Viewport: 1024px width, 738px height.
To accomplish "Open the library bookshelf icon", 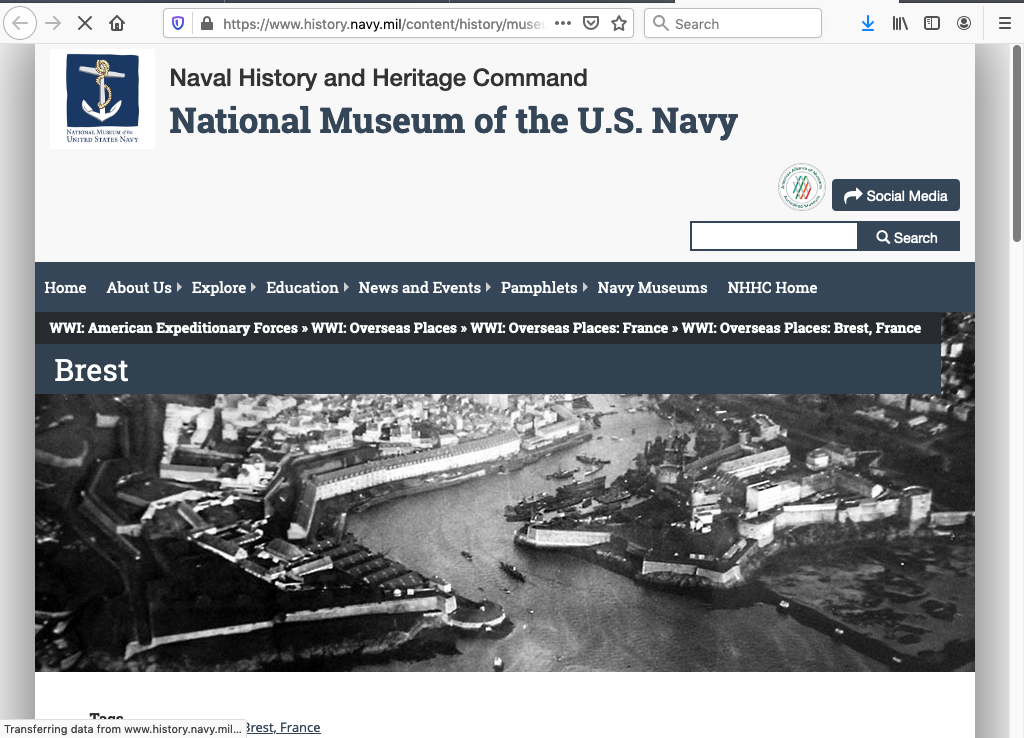I will pos(900,23).
